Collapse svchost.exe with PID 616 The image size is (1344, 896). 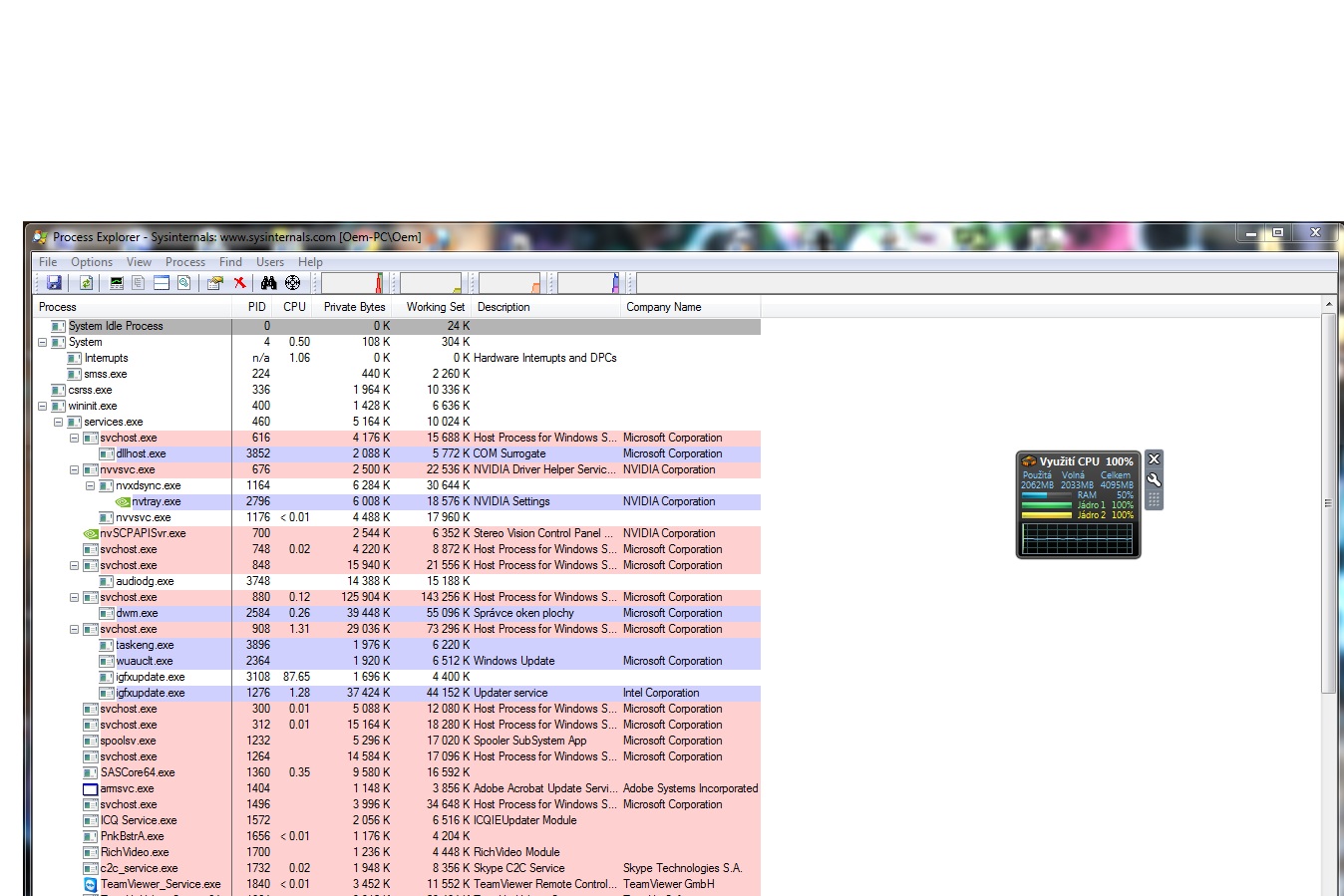pos(74,438)
